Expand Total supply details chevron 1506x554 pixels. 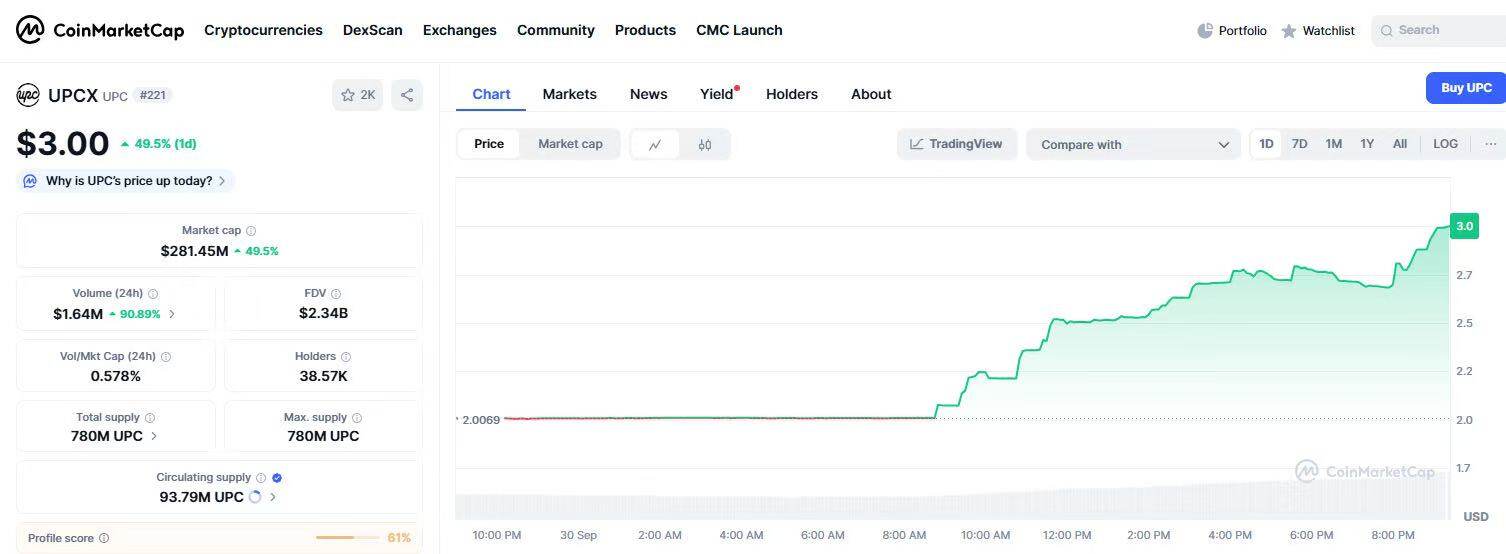point(153,436)
